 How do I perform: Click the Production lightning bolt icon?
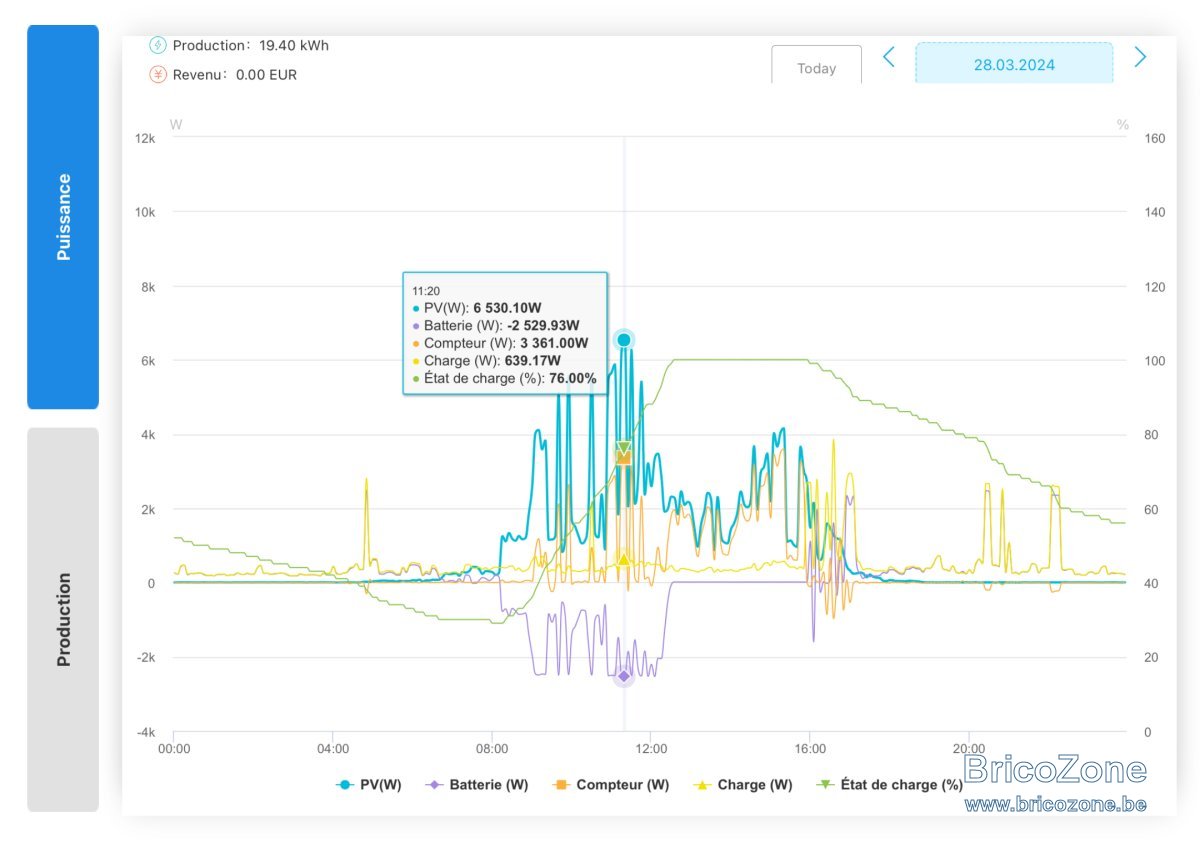pyautogui.click(x=158, y=45)
